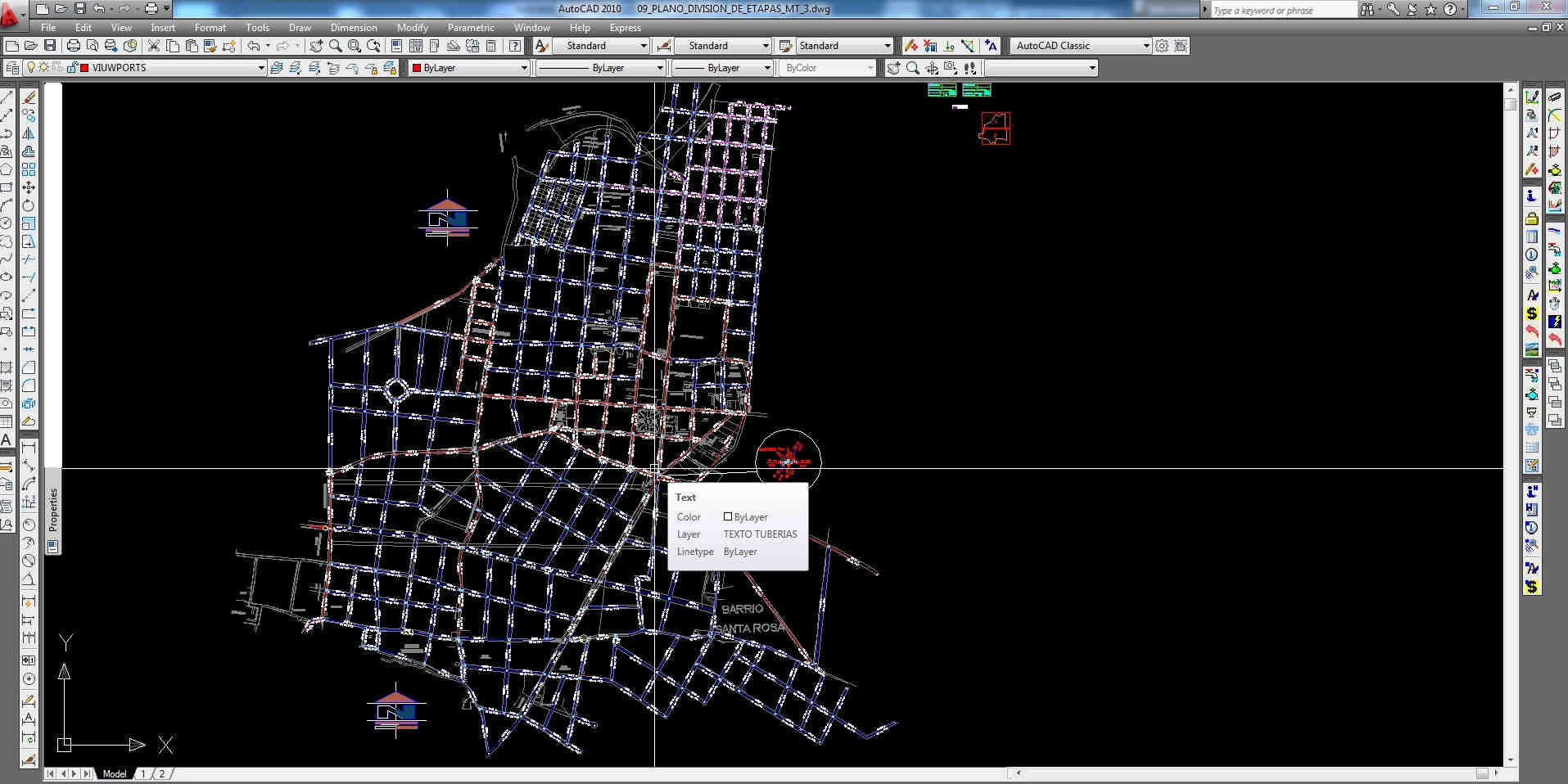Open the Dimension menu

coord(353,28)
